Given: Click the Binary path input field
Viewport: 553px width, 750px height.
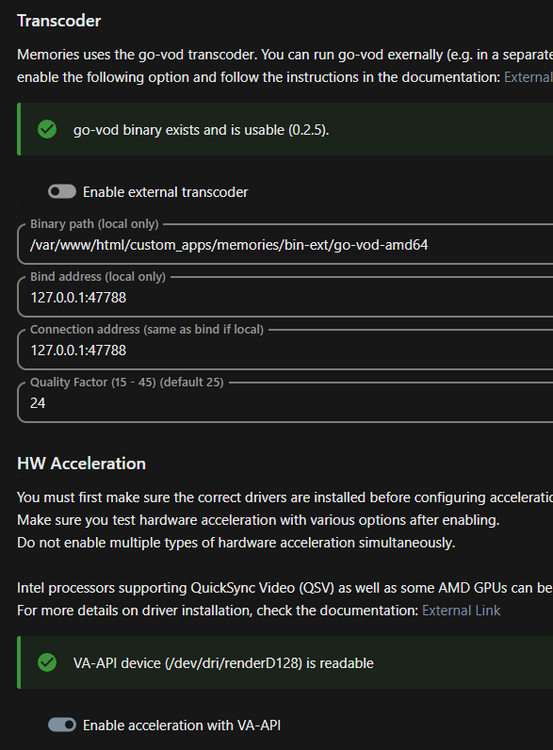Looking at the screenshot, I should click(285, 245).
